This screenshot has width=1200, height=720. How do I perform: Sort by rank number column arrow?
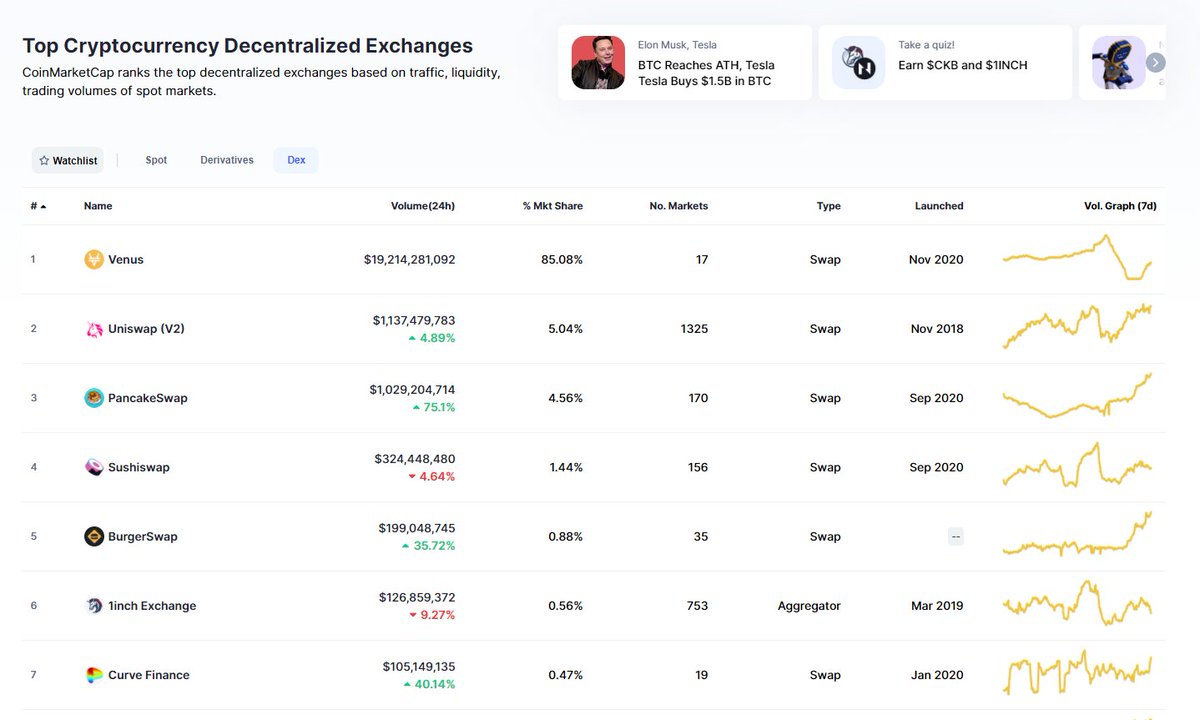[38, 206]
